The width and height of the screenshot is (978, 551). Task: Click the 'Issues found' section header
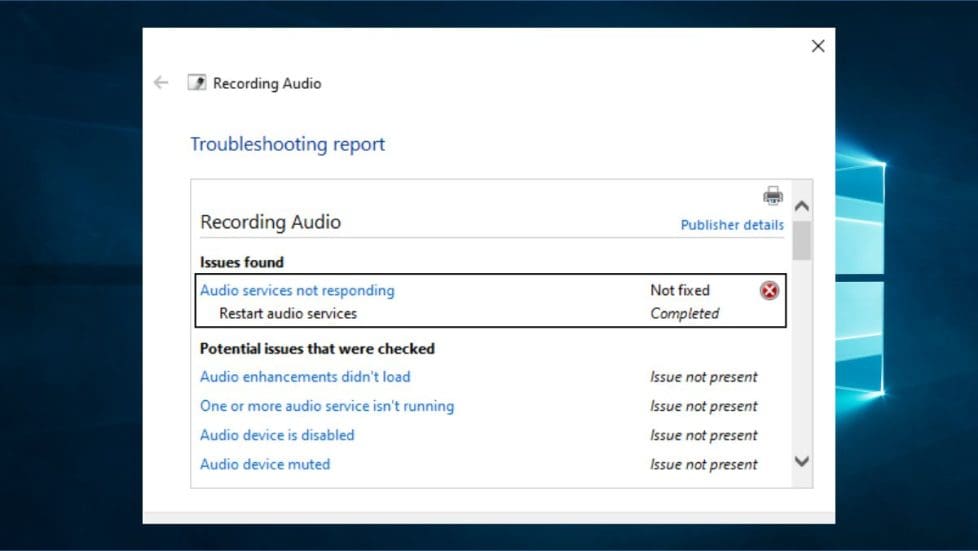click(x=242, y=262)
